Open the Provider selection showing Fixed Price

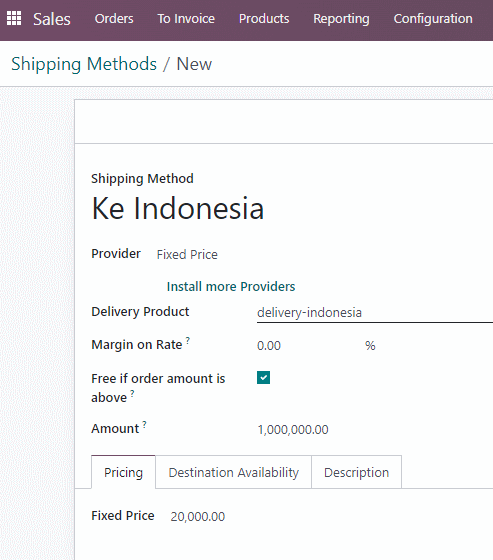pyautogui.click(x=187, y=255)
